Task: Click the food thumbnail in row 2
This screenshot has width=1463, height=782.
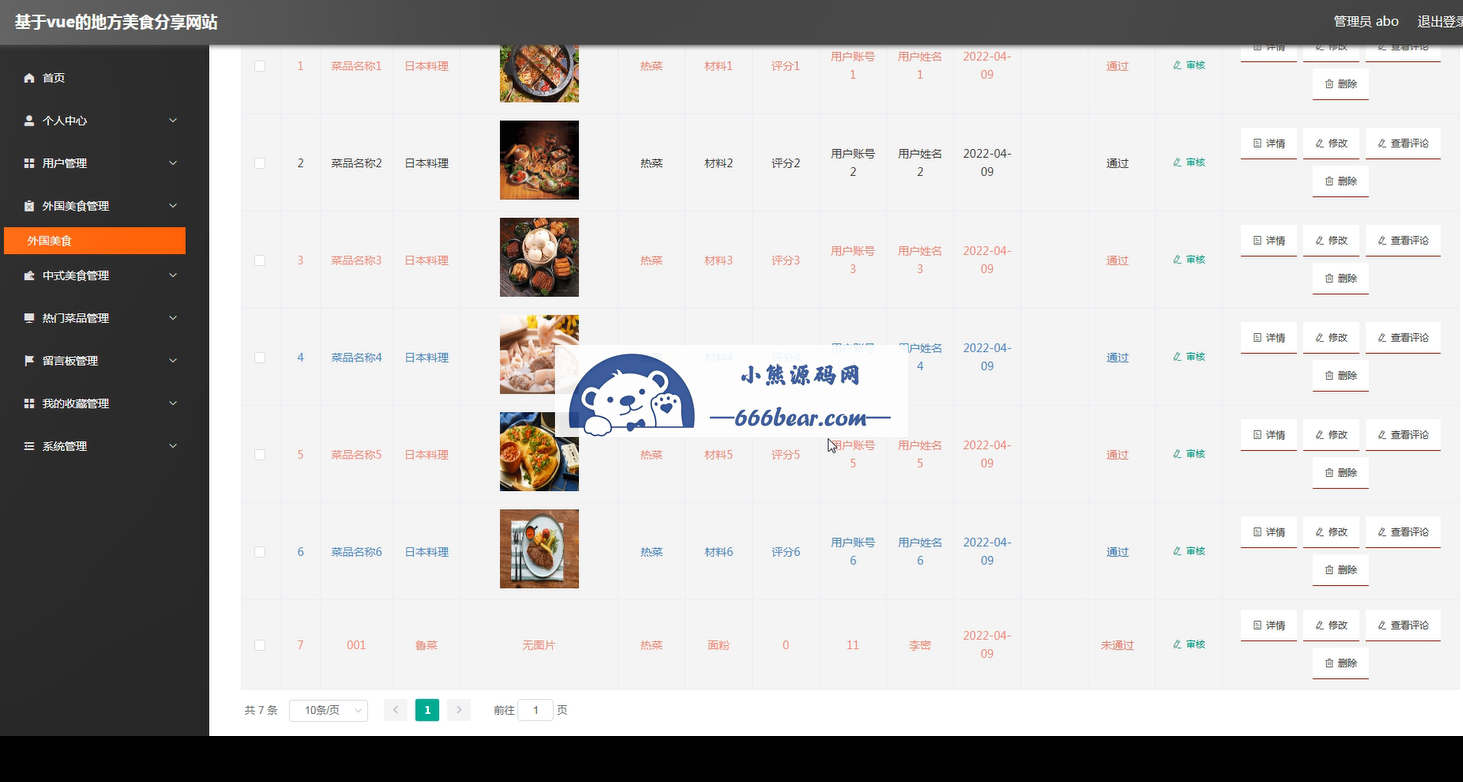Action: [539, 160]
